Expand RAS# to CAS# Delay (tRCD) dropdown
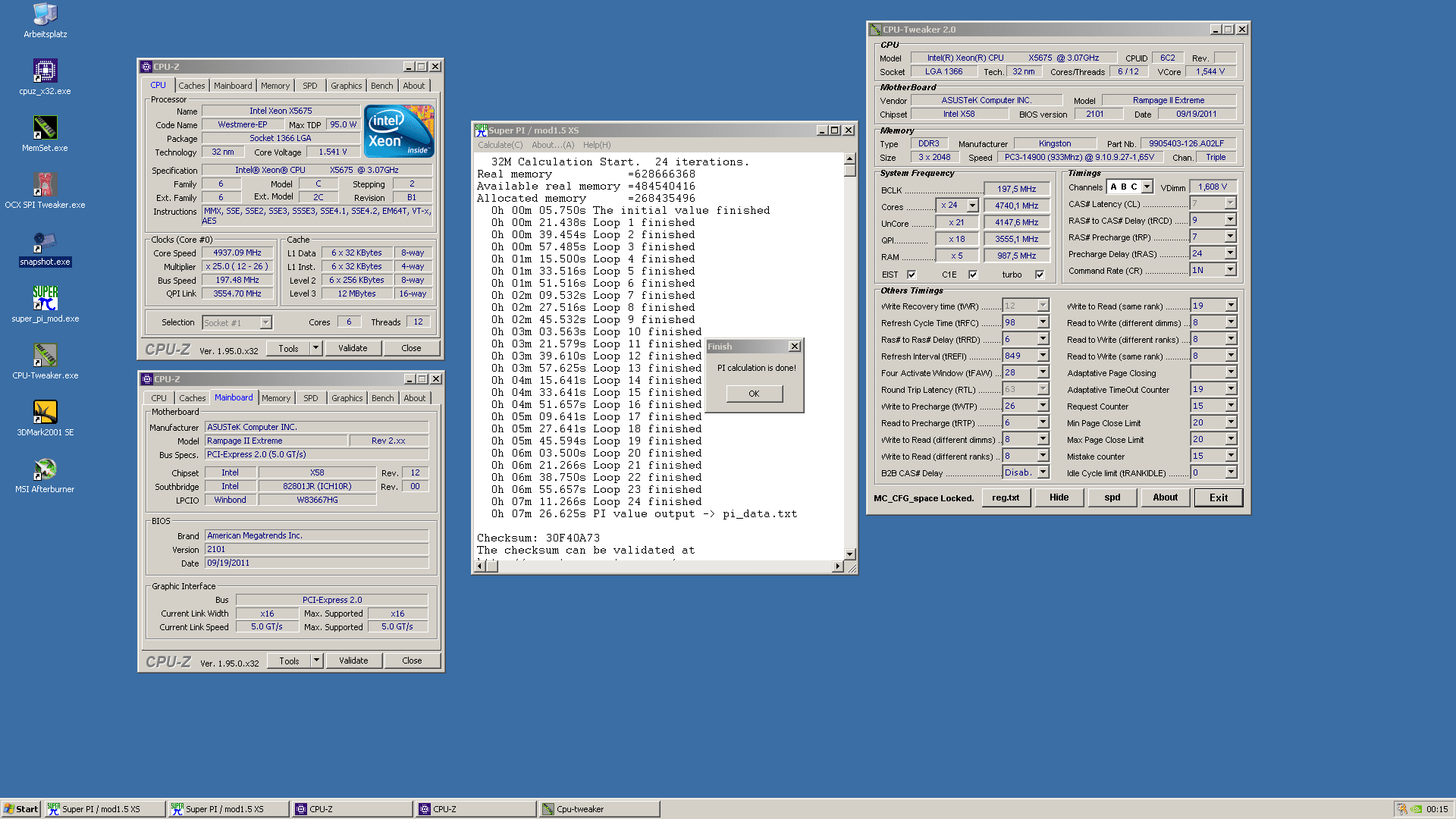This screenshot has width=1456, height=819. coord(1230,220)
